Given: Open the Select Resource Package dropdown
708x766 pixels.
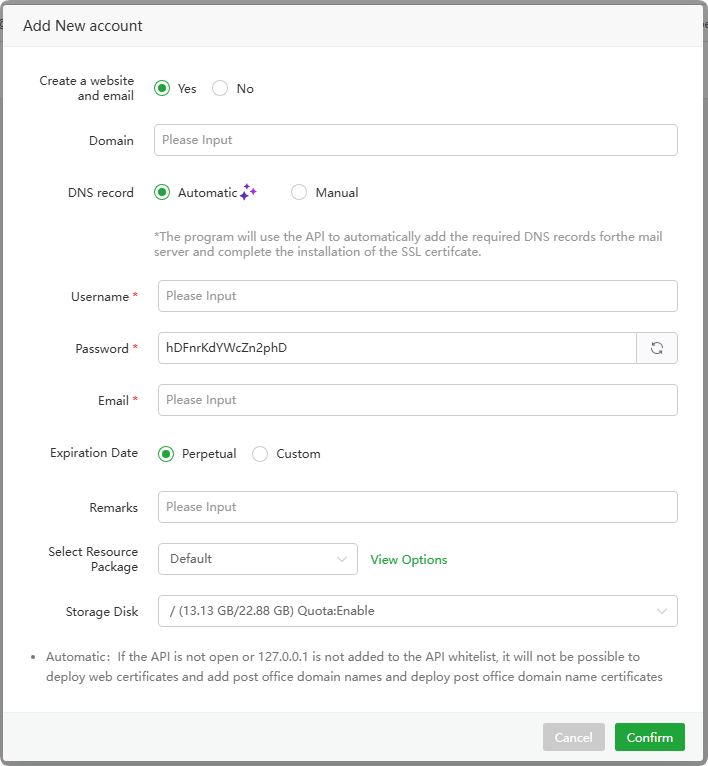Looking at the screenshot, I should [x=257, y=559].
